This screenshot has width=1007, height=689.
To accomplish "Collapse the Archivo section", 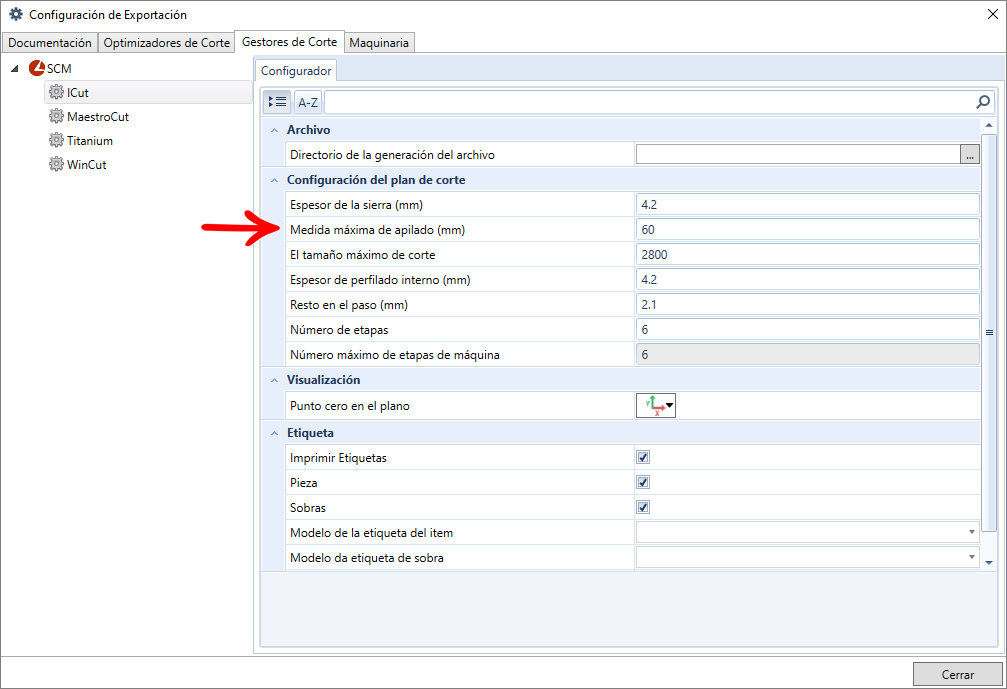I will tap(274, 130).
